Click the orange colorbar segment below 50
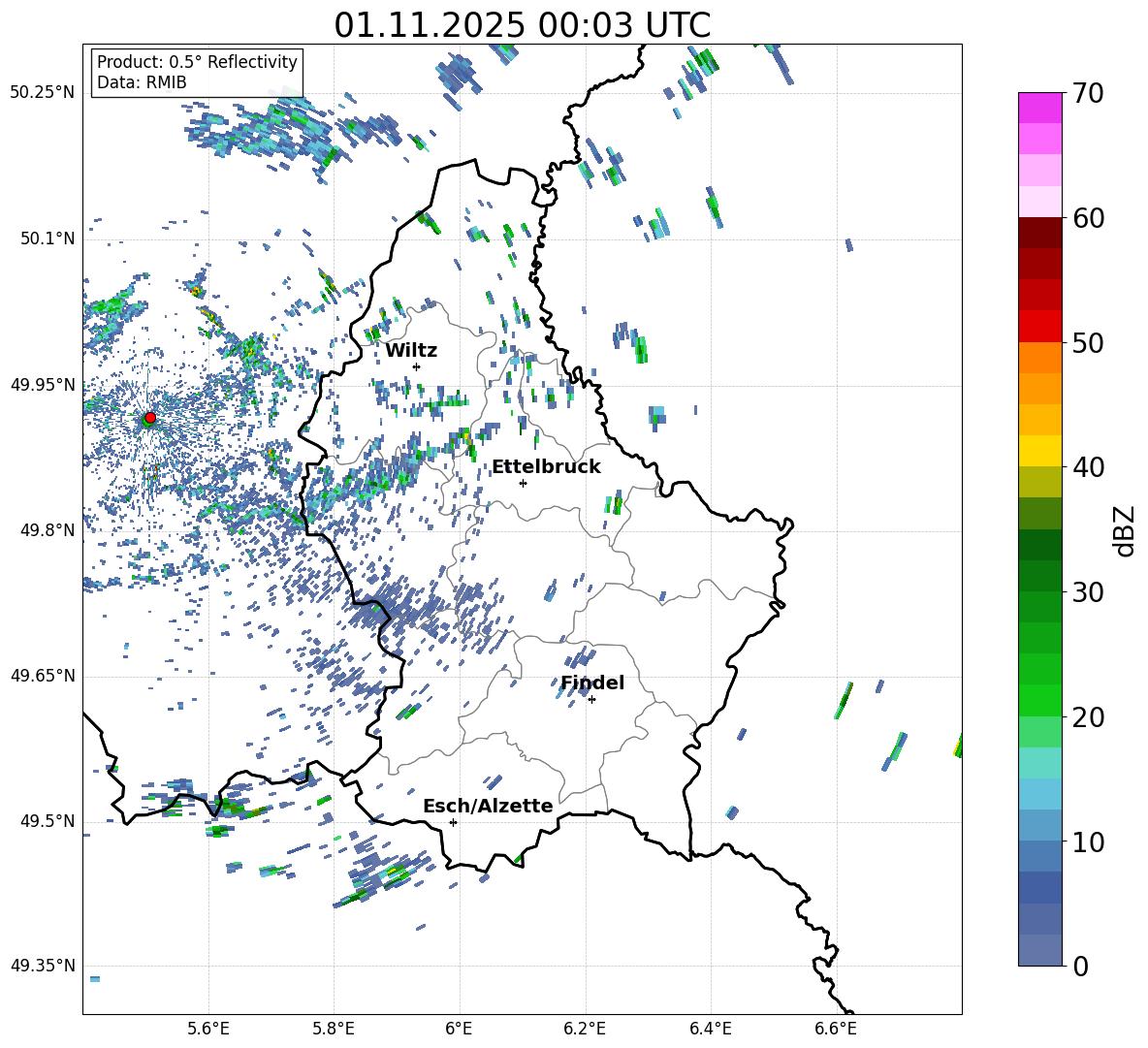 point(1040,357)
